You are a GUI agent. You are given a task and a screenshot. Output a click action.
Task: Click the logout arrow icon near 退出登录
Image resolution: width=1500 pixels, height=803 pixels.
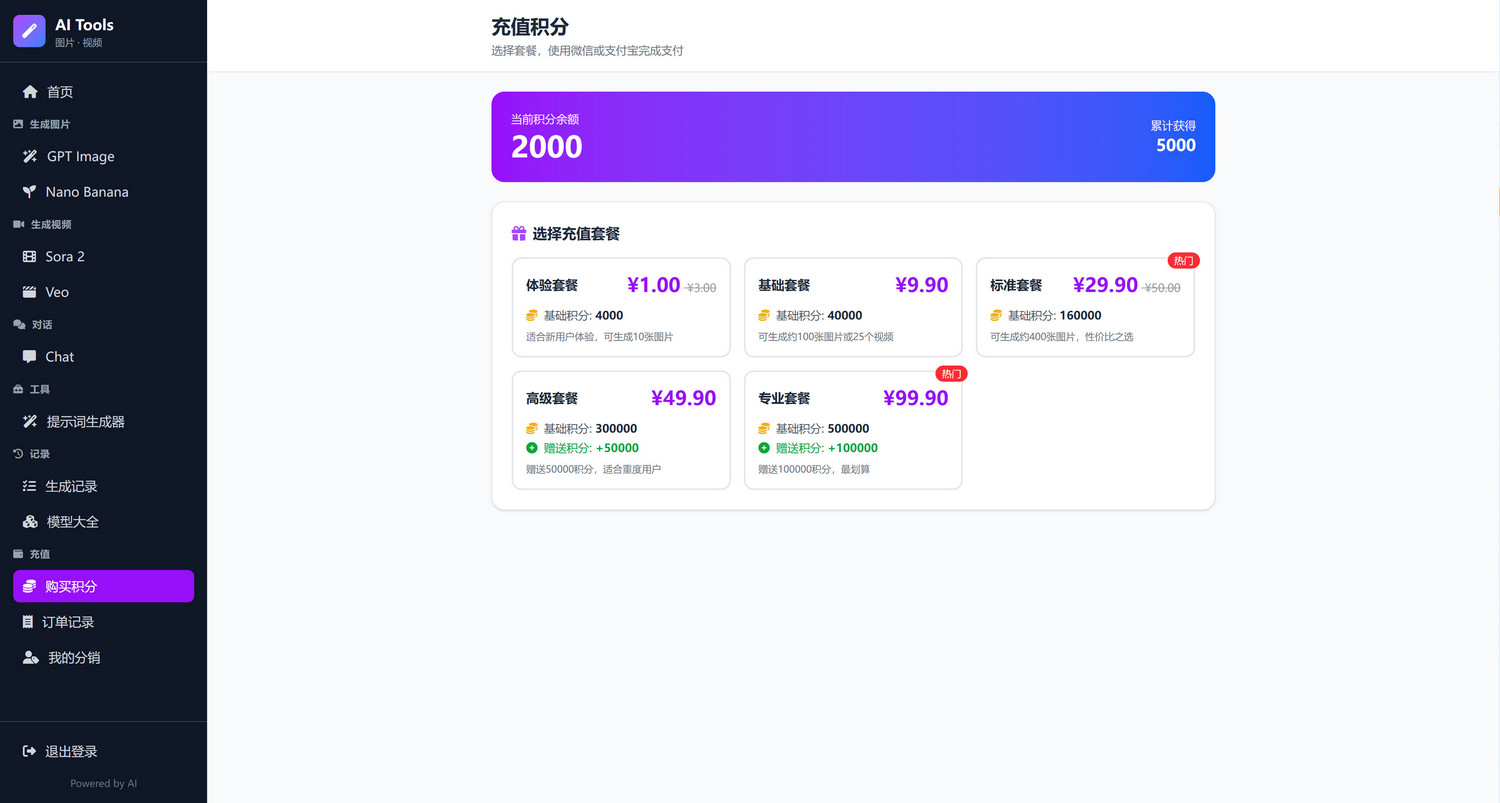point(30,752)
